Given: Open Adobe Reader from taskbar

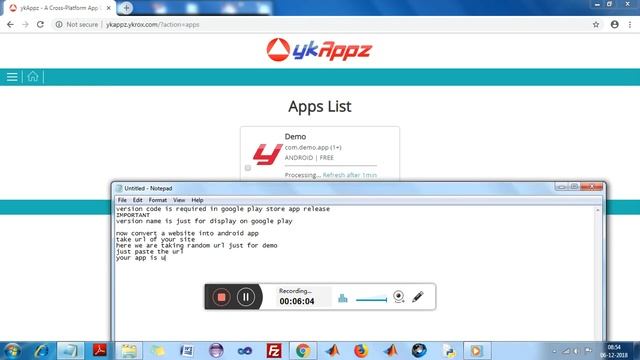Looking at the screenshot, I should click(x=100, y=351).
